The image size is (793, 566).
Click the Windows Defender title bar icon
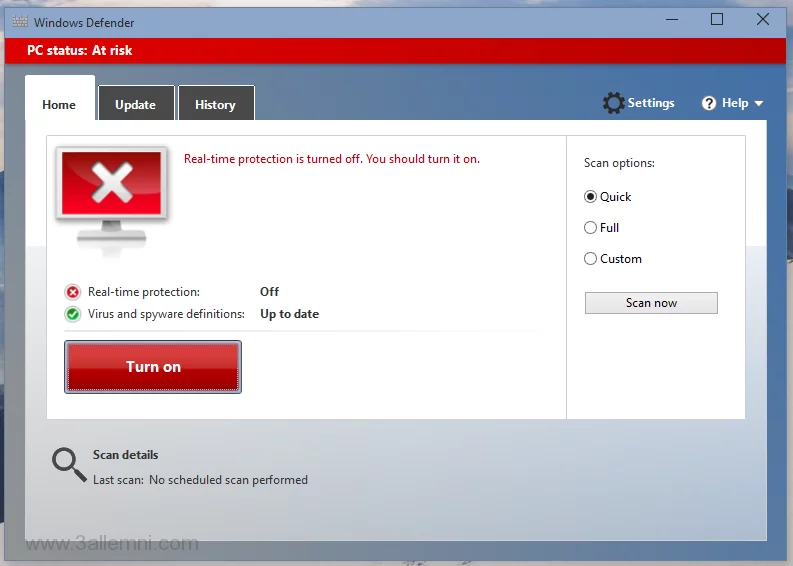coord(19,21)
